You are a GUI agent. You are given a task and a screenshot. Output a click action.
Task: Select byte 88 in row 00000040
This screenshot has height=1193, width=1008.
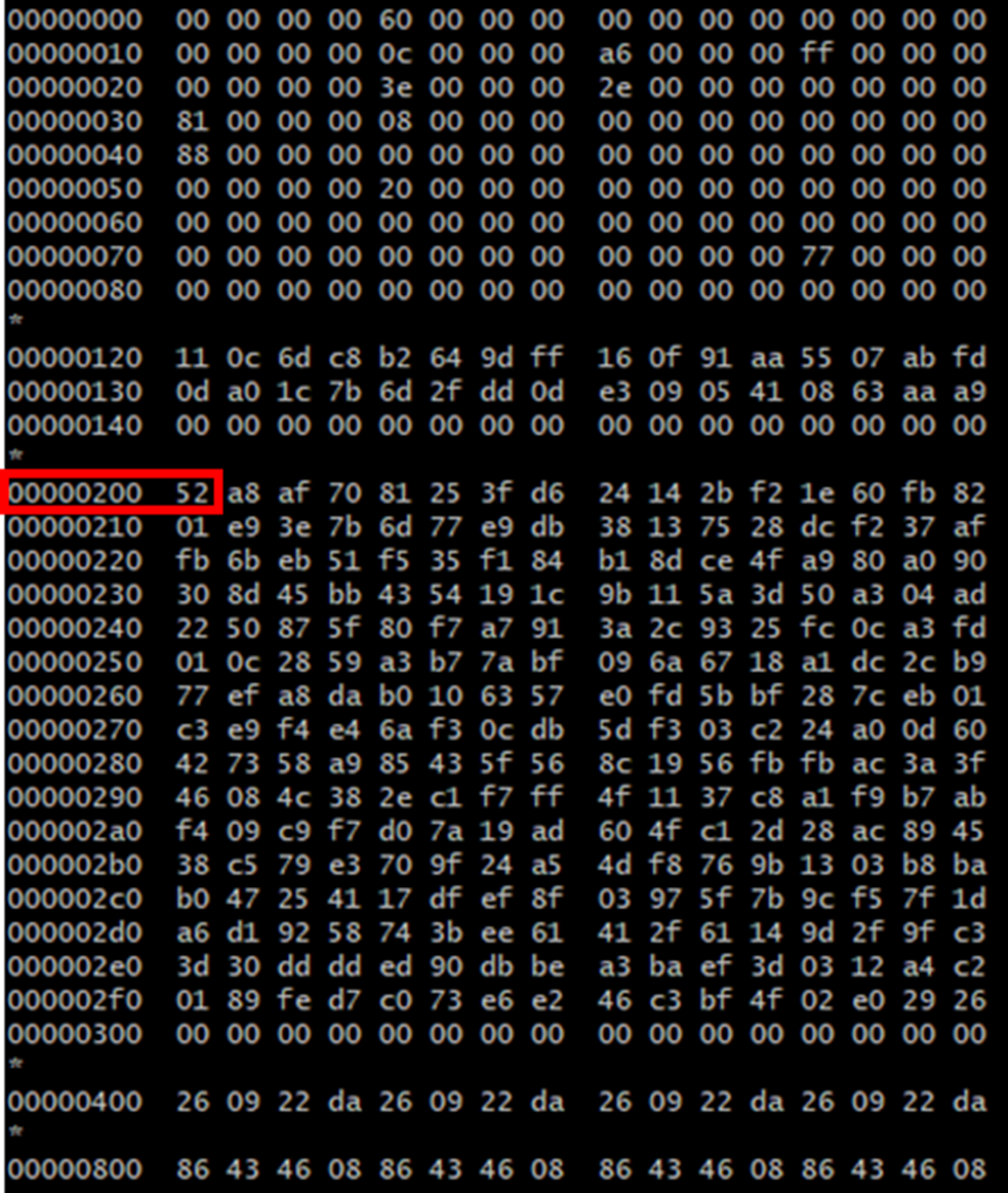(192, 155)
